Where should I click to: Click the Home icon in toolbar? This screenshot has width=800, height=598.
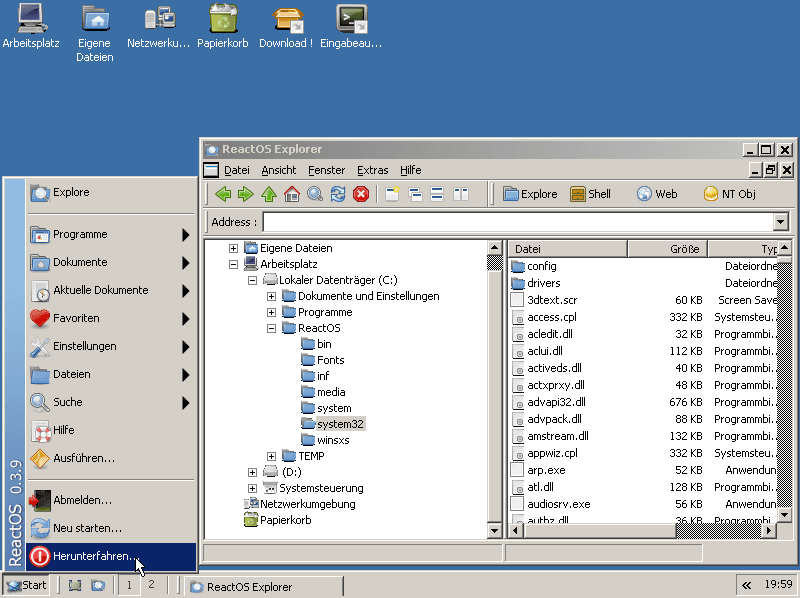click(x=291, y=194)
